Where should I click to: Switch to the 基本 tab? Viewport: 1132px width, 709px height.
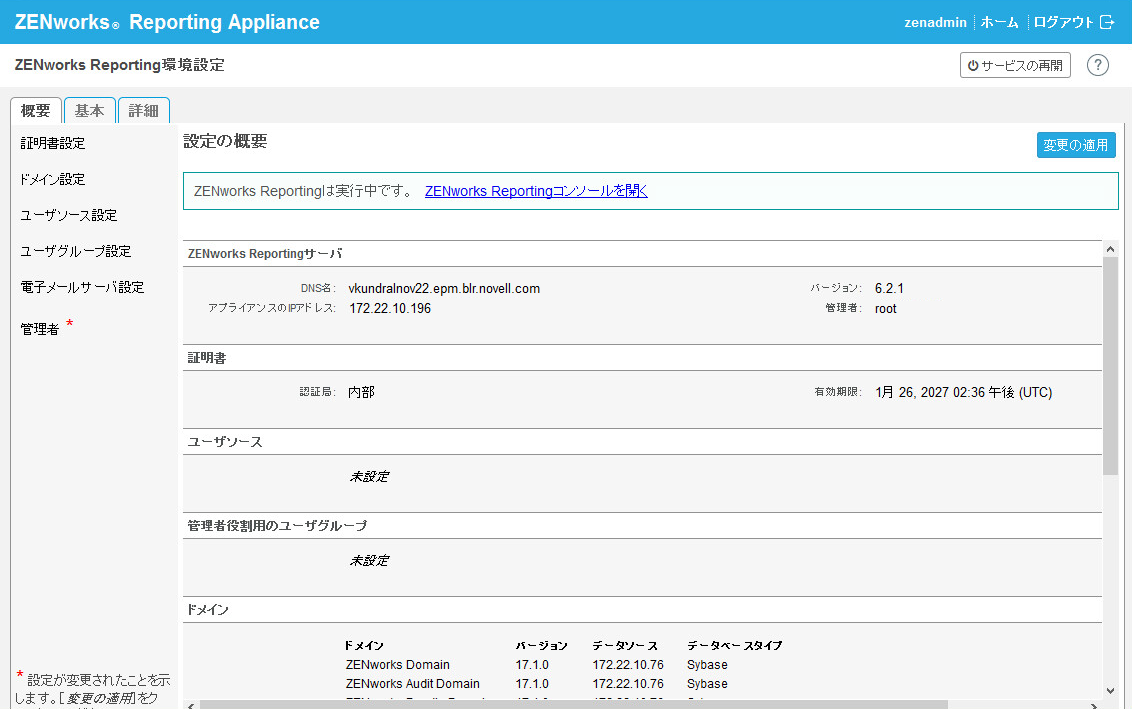[x=90, y=111]
